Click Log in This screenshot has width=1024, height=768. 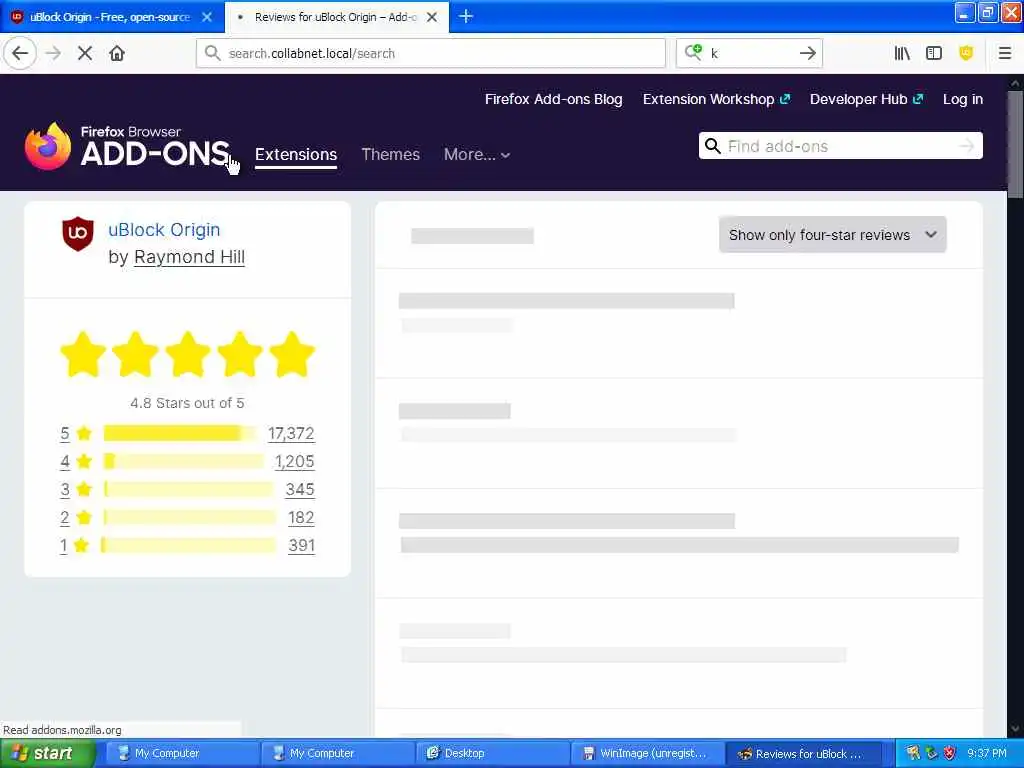[x=963, y=99]
